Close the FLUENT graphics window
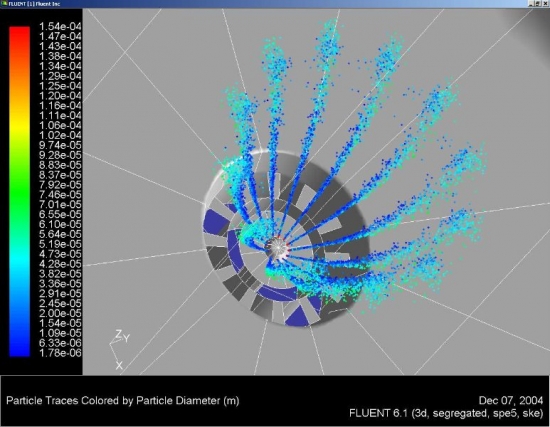550x427 pixels. pos(545,4)
